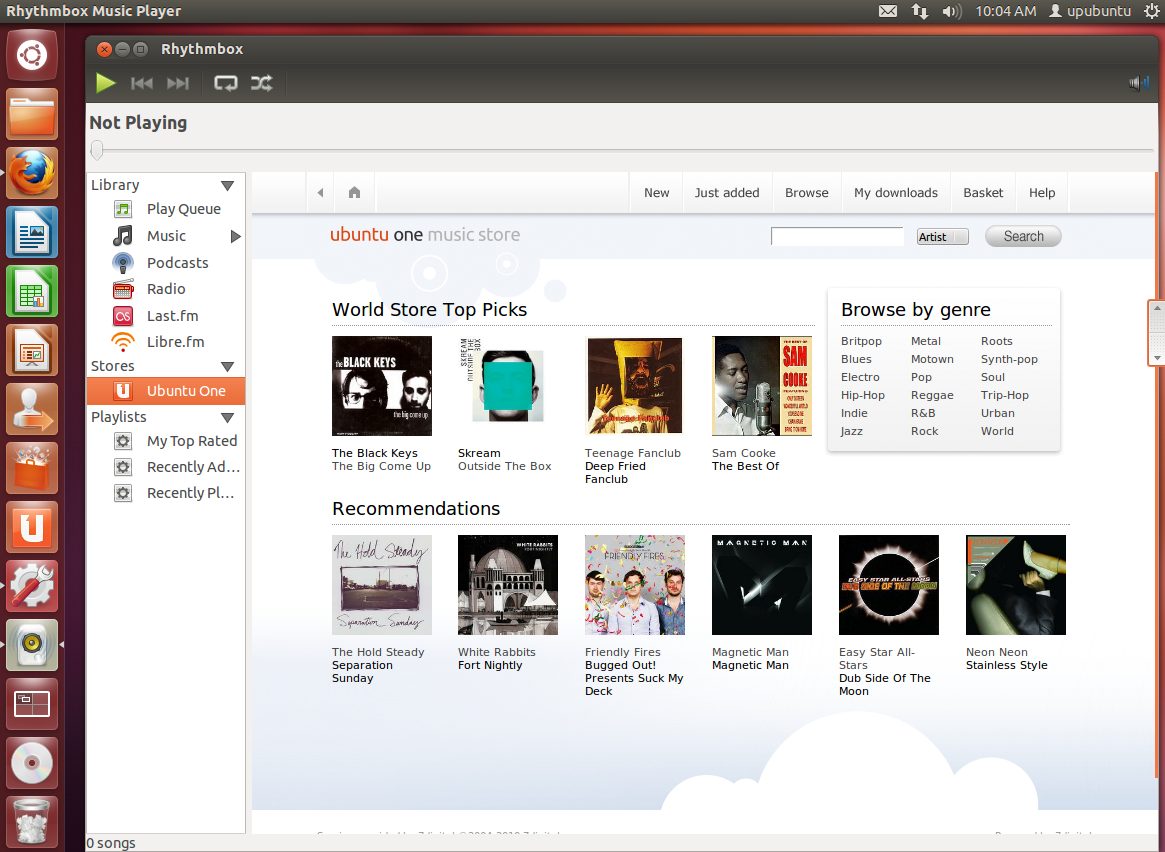The image size is (1165, 852).
Task: Click the song position slider handle
Action: 97,150
